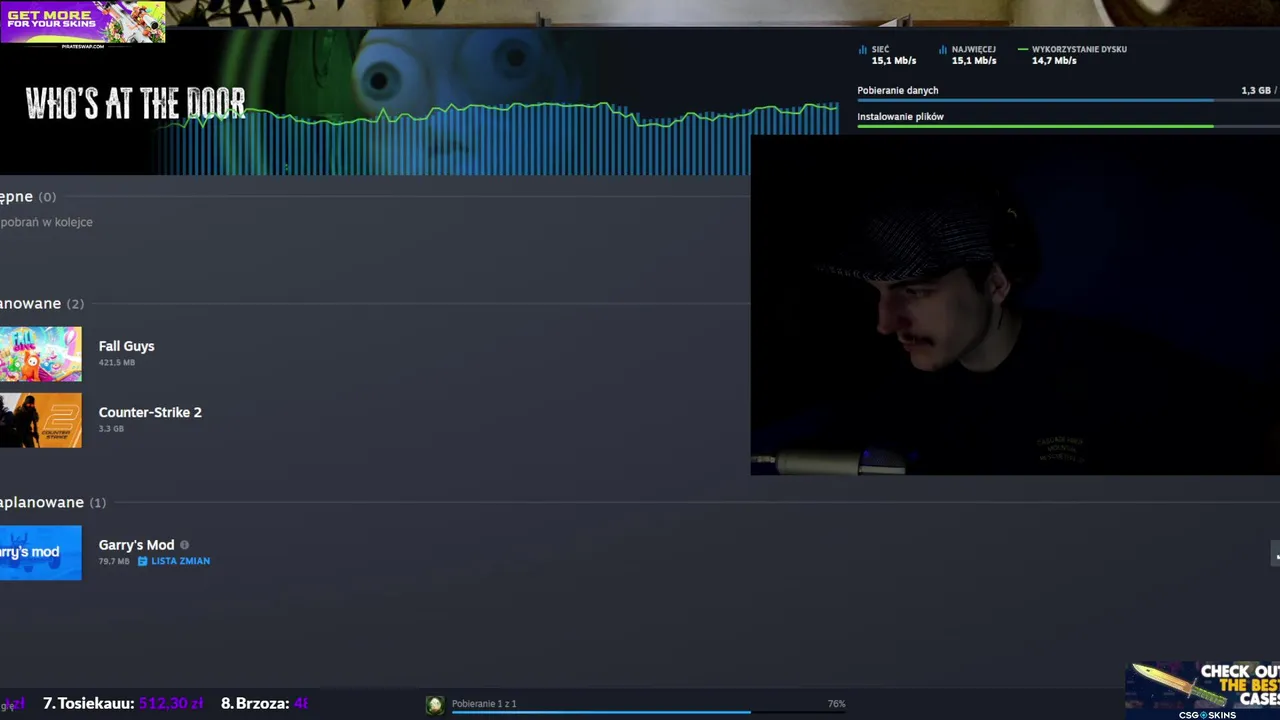Select the Counter-Strike 2 title text
The image size is (1280, 720).
(x=150, y=412)
